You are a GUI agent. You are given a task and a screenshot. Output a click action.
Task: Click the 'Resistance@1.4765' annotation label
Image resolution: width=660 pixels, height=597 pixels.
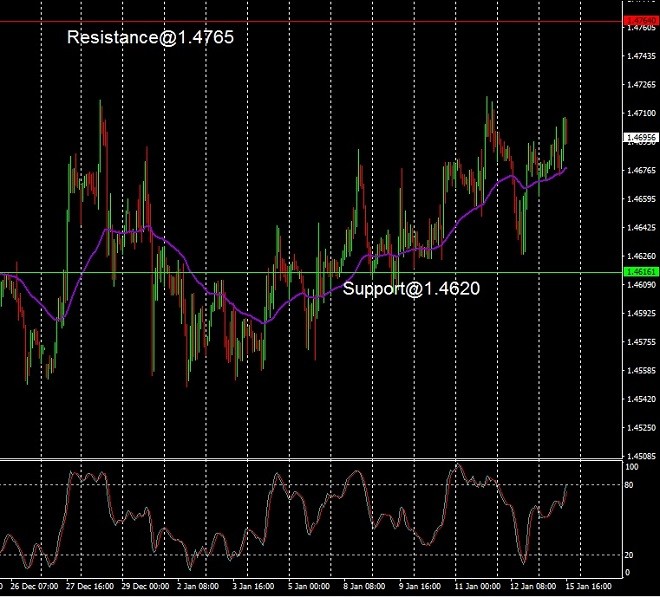[150, 37]
